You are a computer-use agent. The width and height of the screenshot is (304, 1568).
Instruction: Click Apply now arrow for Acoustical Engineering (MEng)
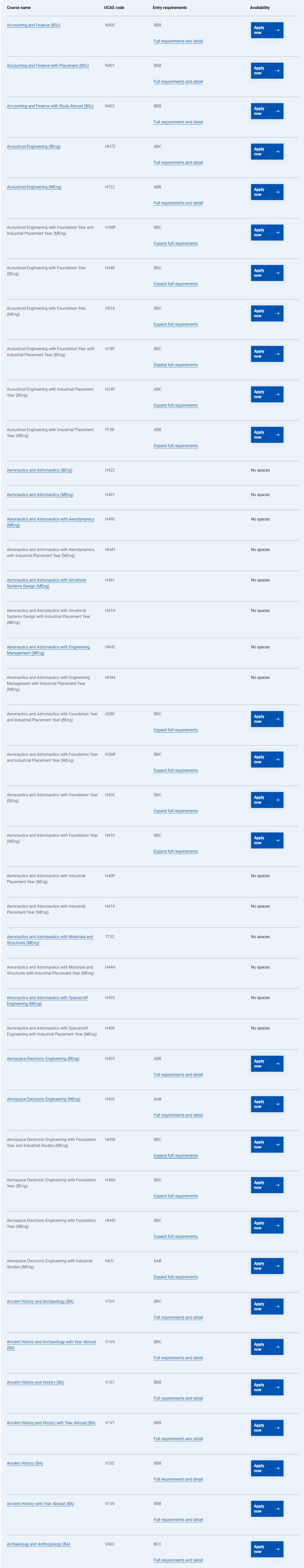pyautogui.click(x=277, y=192)
